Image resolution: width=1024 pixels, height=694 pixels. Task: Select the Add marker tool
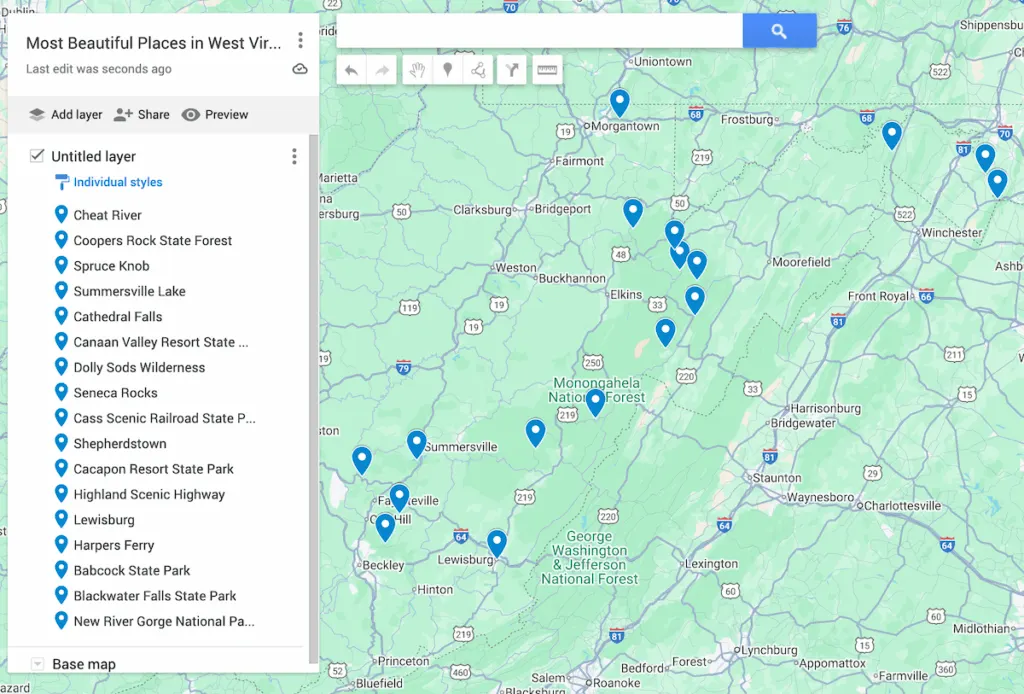(x=447, y=70)
